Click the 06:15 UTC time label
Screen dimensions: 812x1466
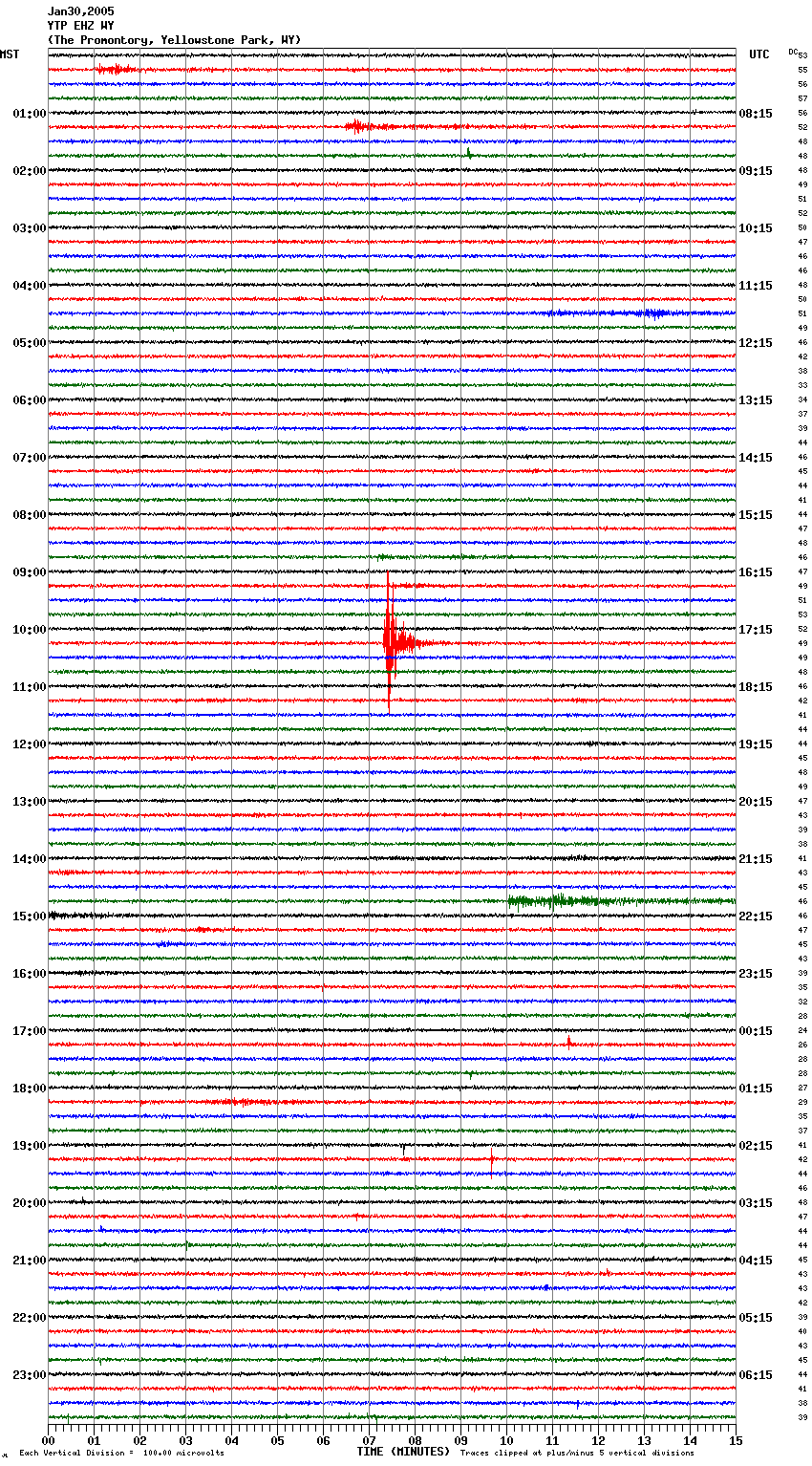[x=756, y=1375]
